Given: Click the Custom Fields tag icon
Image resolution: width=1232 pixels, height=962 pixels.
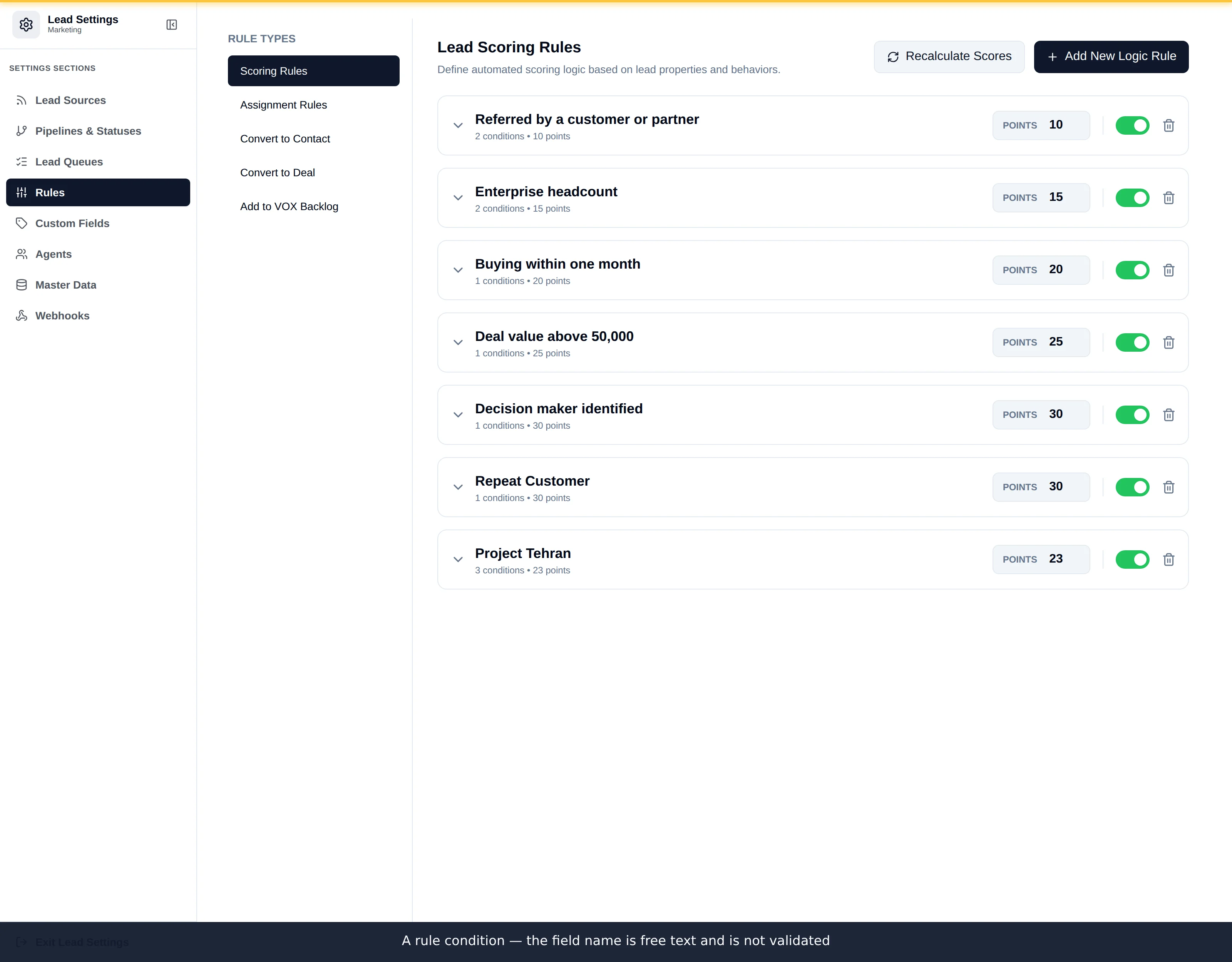Looking at the screenshot, I should (x=22, y=223).
